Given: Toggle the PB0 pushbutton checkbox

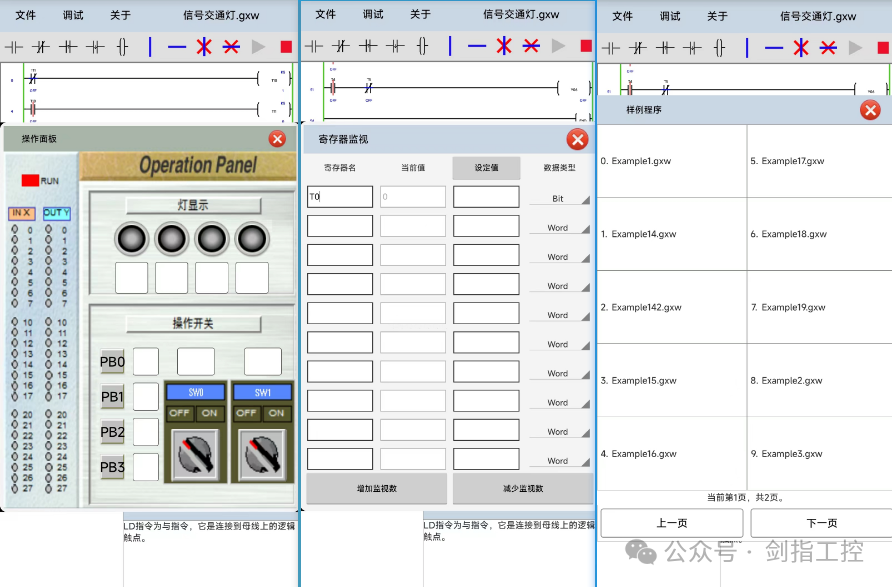Looking at the screenshot, I should point(146,362).
